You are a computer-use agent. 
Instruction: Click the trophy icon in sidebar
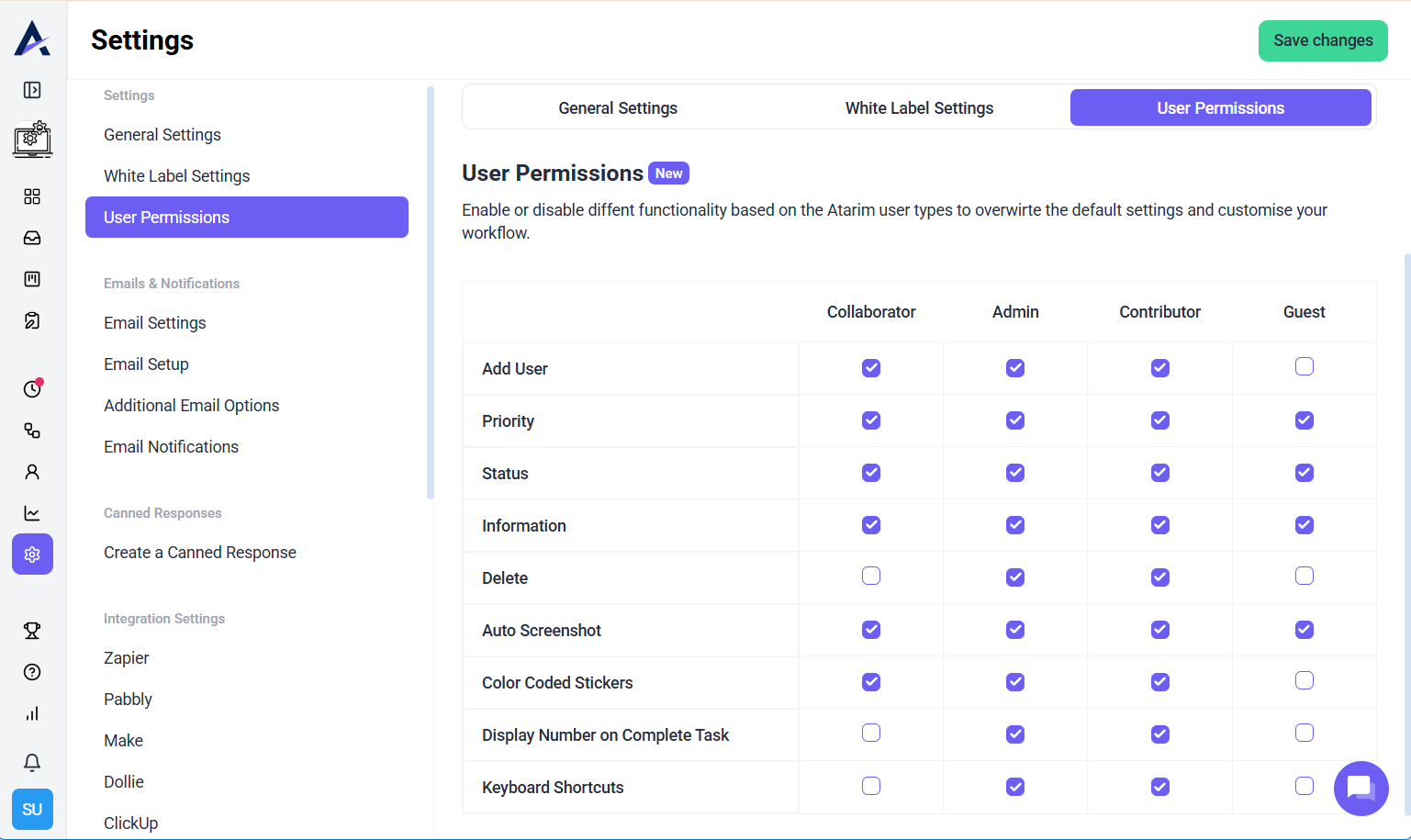pos(32,631)
